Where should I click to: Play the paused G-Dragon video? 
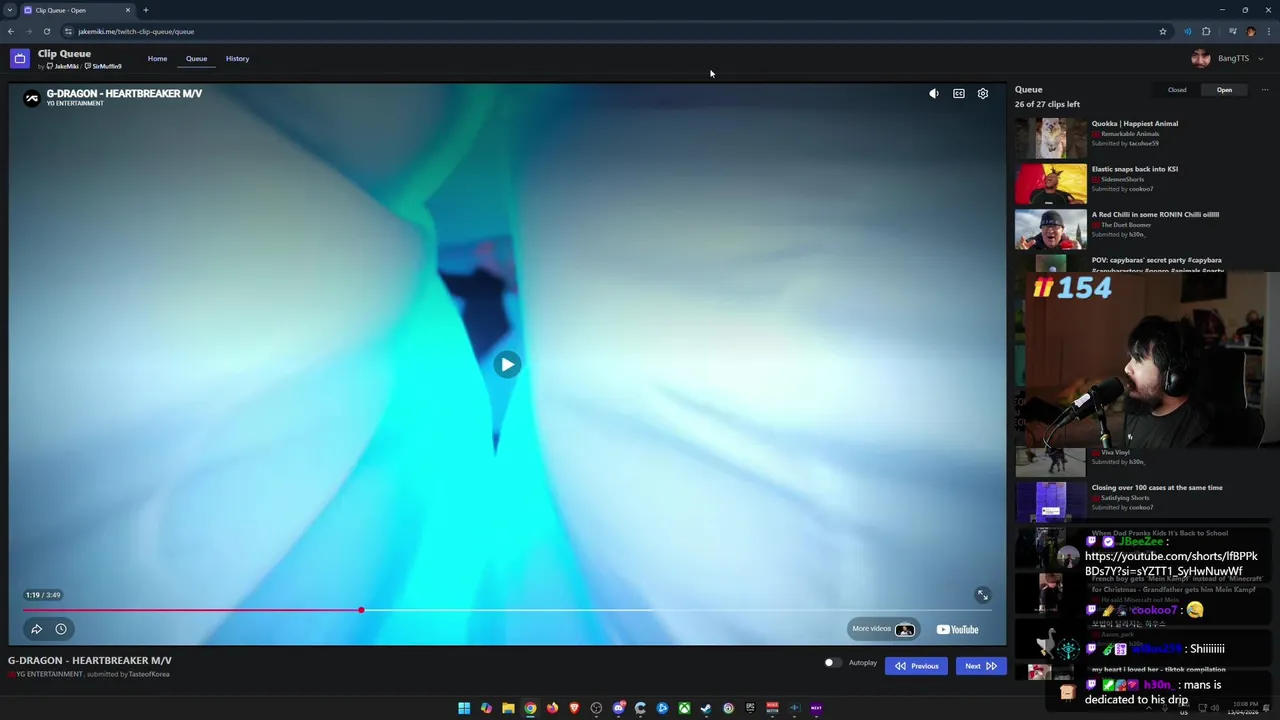click(507, 364)
